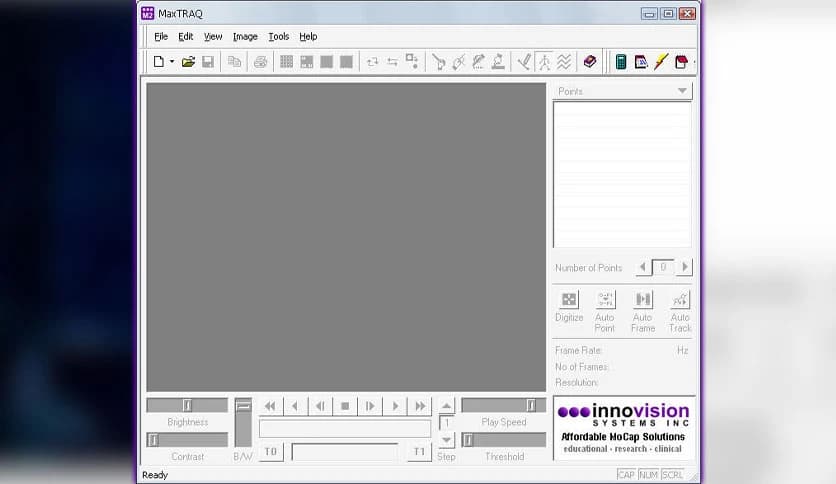Click the swap arrows toolbar icon
836x484 pixels.
point(392,62)
